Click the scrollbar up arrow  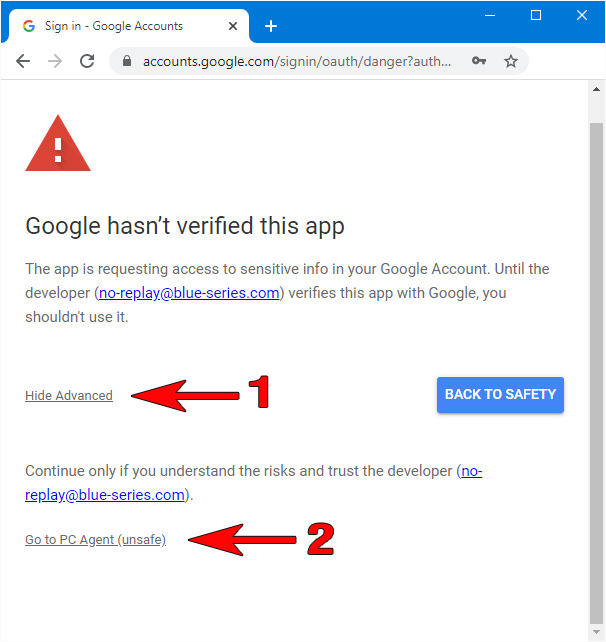pyautogui.click(x=596, y=89)
